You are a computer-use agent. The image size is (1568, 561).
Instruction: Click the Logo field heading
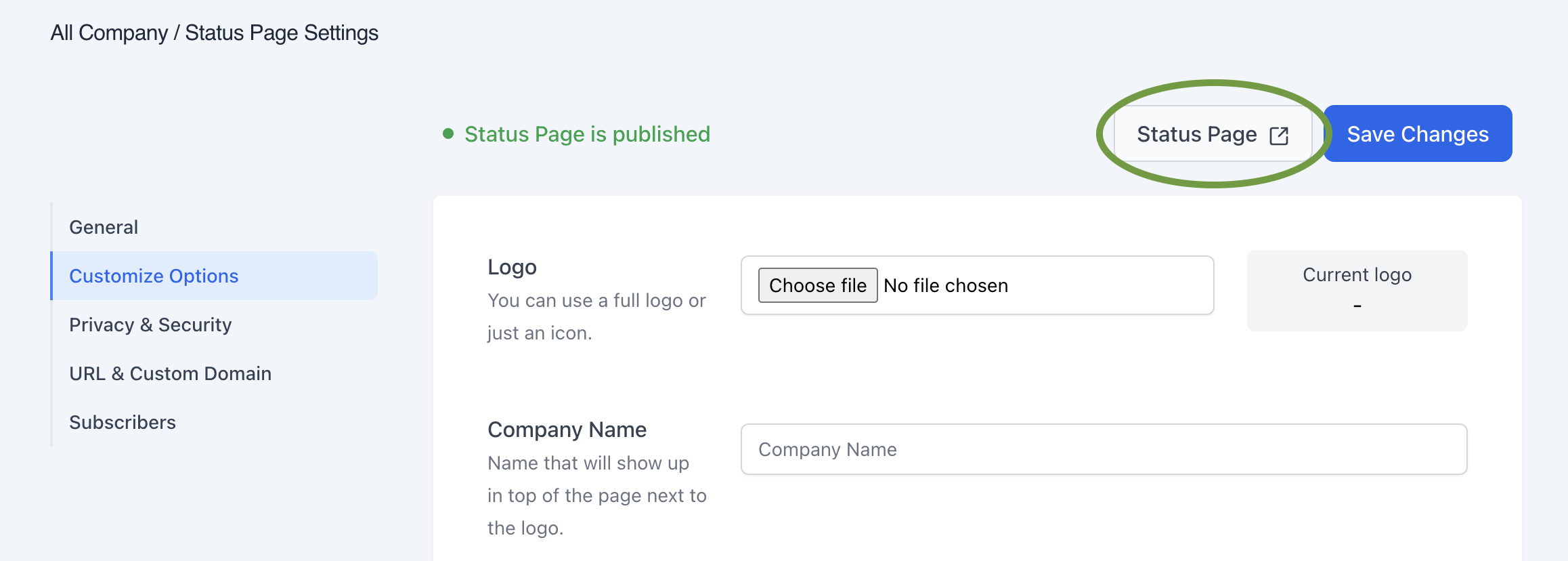(x=512, y=267)
